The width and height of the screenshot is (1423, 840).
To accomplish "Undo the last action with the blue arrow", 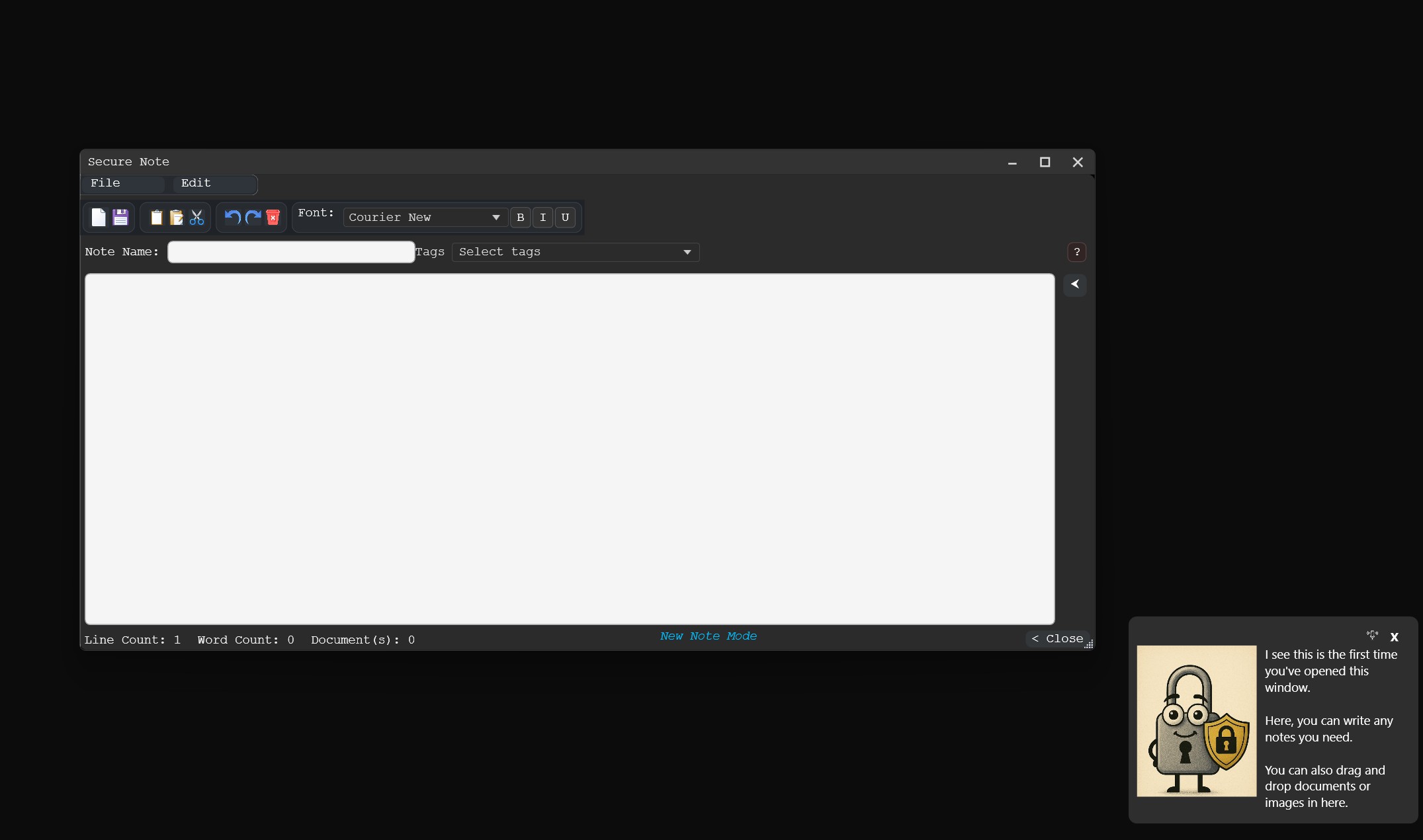I will 232,218.
